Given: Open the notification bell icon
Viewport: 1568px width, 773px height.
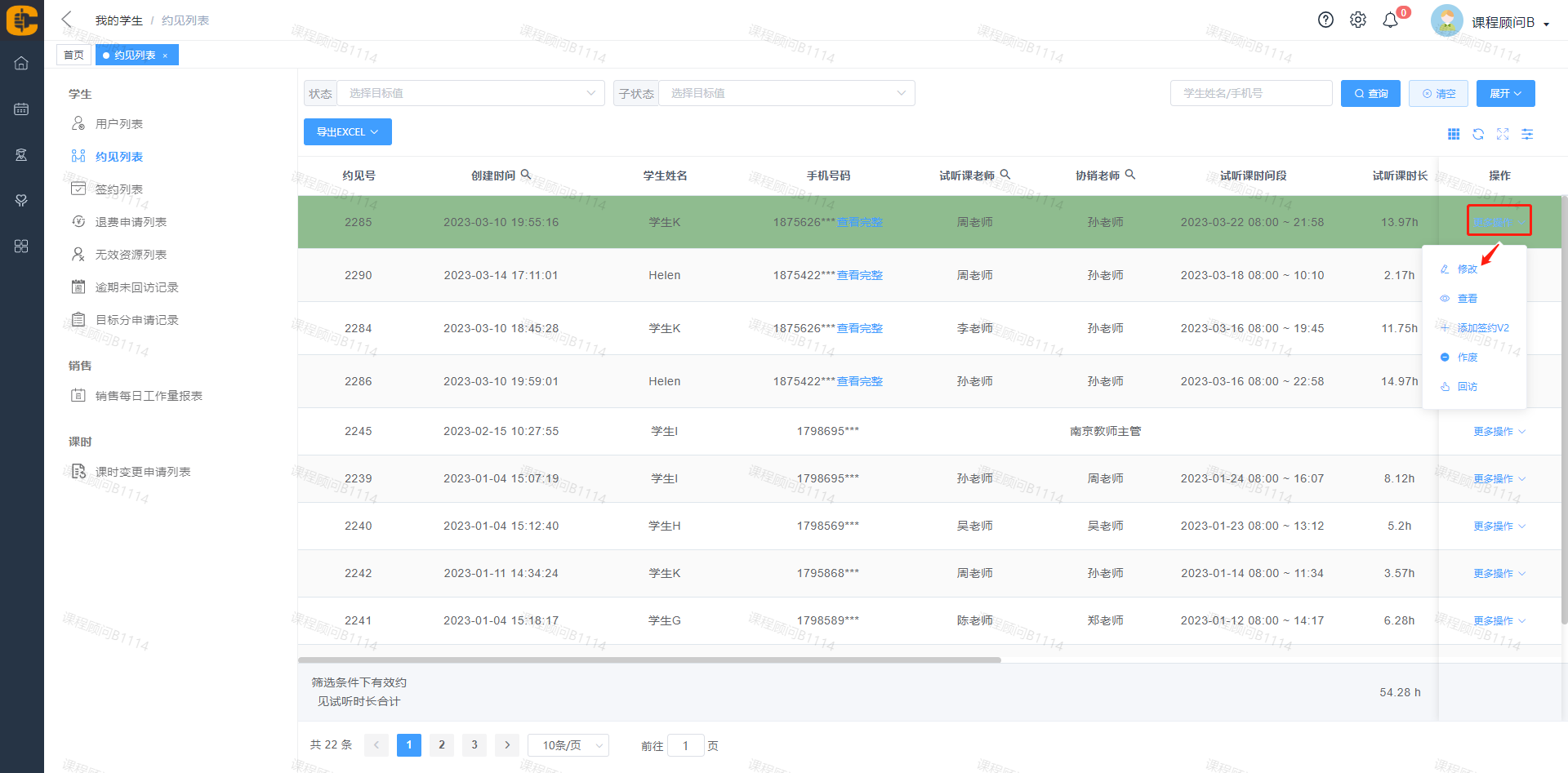Looking at the screenshot, I should pos(1390,20).
